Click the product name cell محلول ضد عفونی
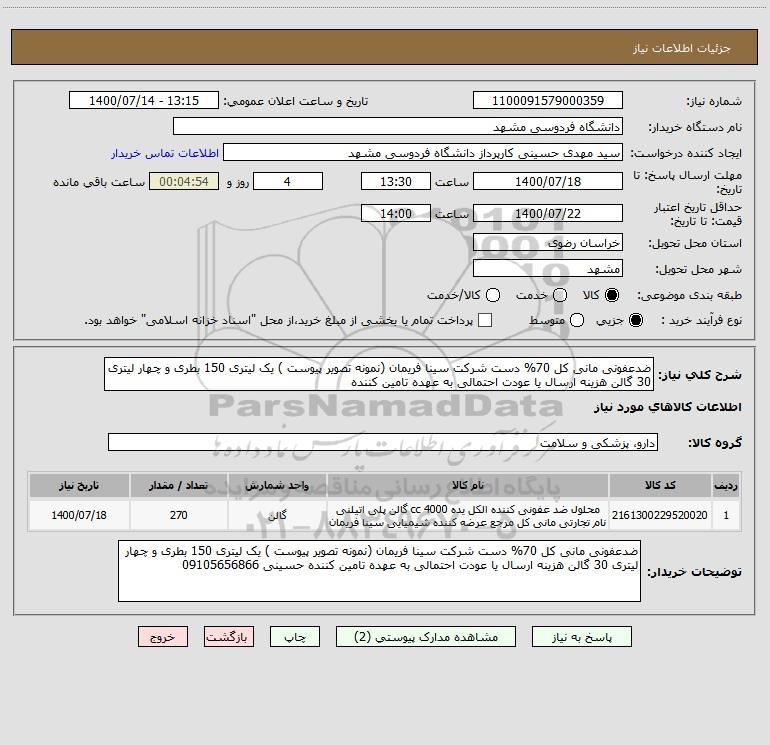 coord(468,515)
